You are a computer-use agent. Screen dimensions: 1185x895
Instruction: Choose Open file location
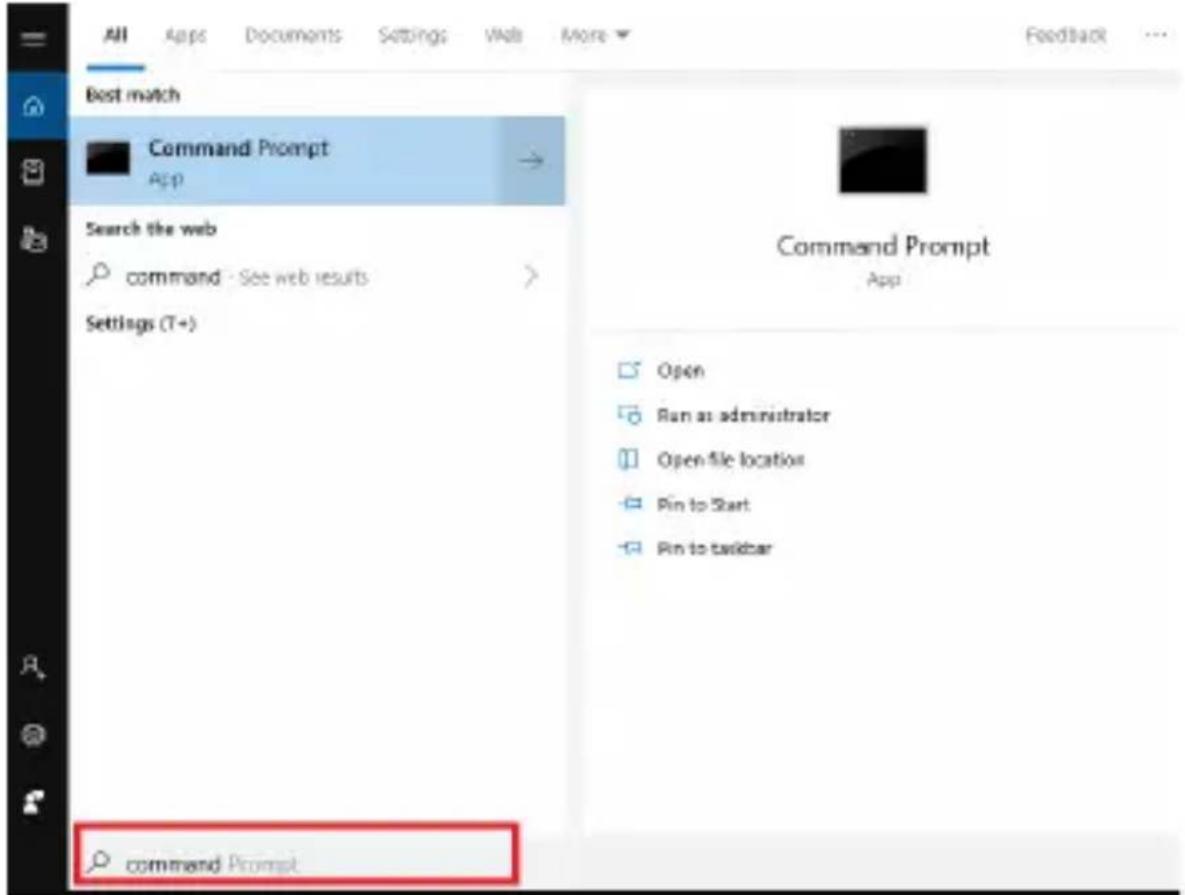point(731,460)
